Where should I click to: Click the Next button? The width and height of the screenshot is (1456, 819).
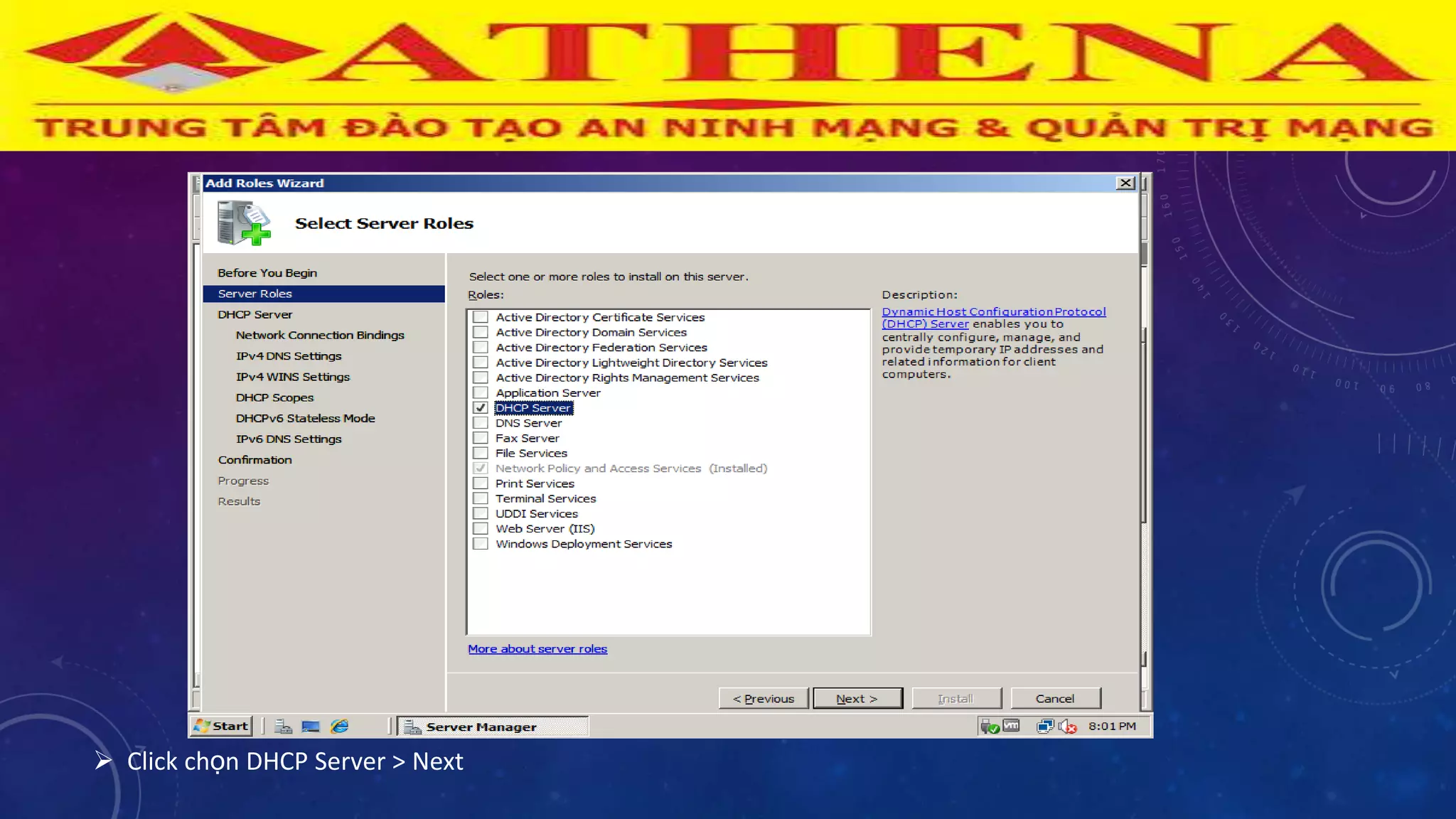[857, 698]
